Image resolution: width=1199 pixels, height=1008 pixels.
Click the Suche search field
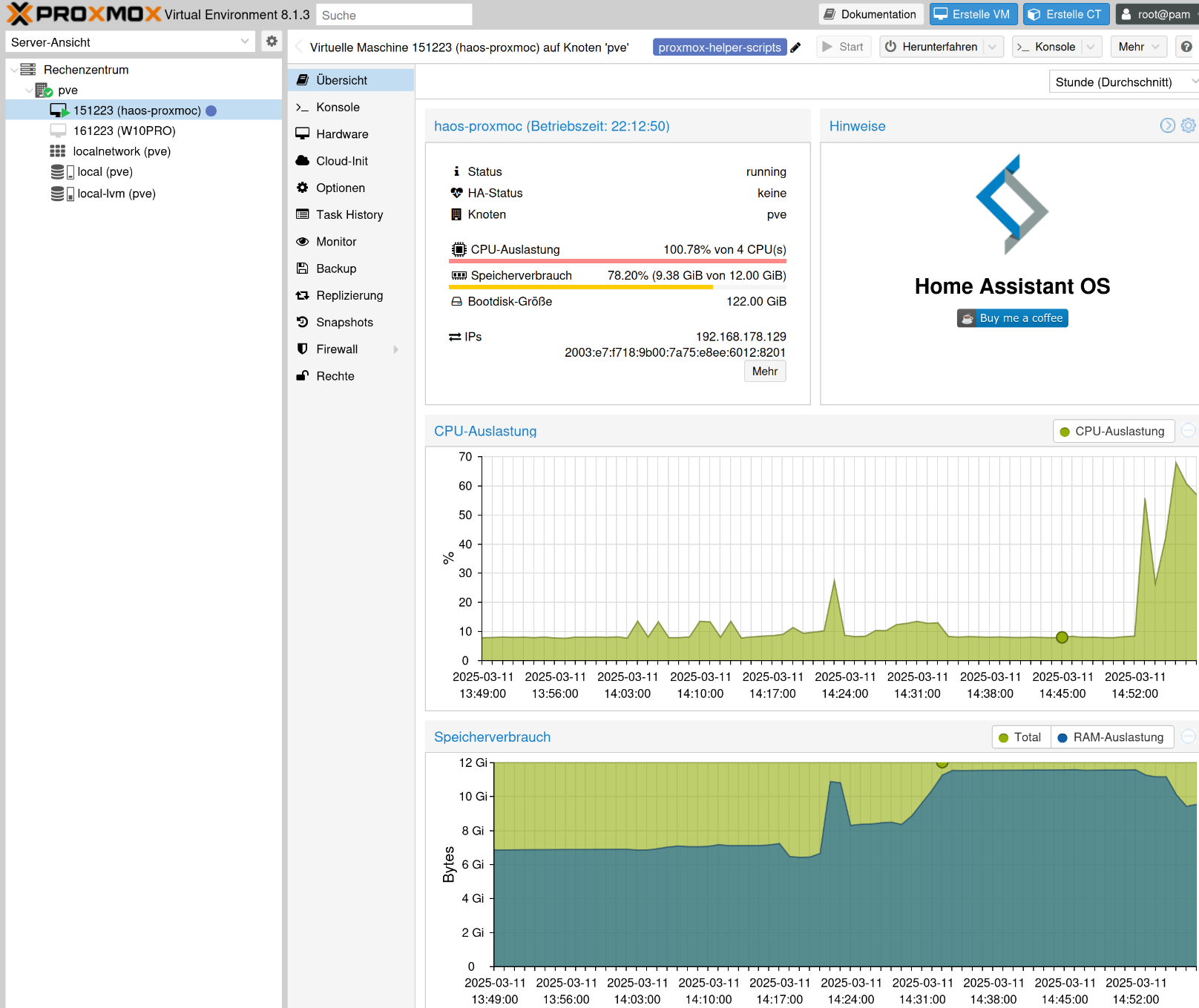[394, 15]
